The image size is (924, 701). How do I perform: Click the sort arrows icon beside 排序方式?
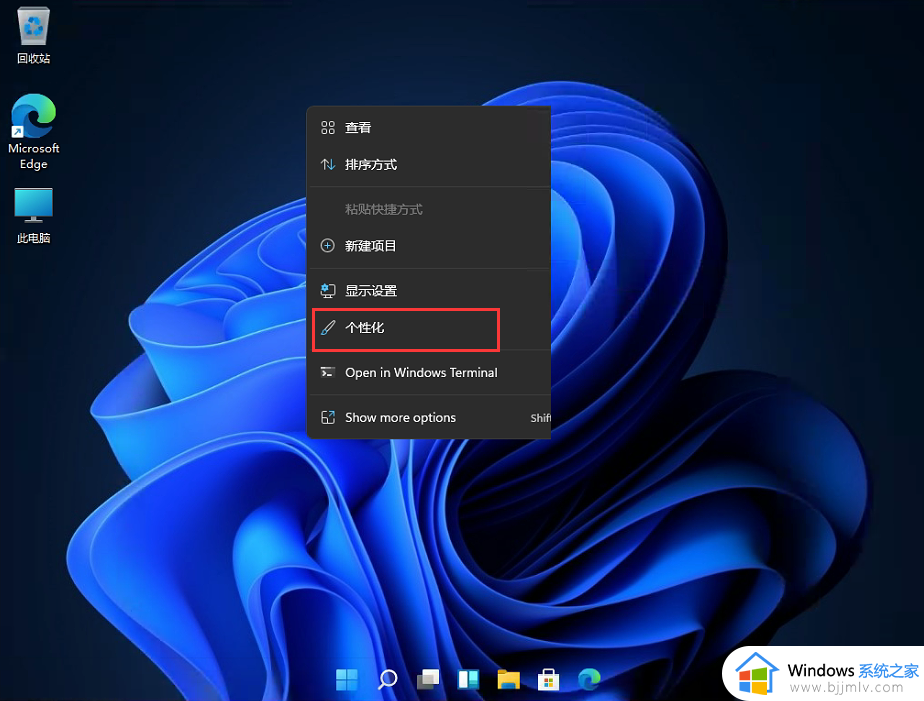click(328, 164)
